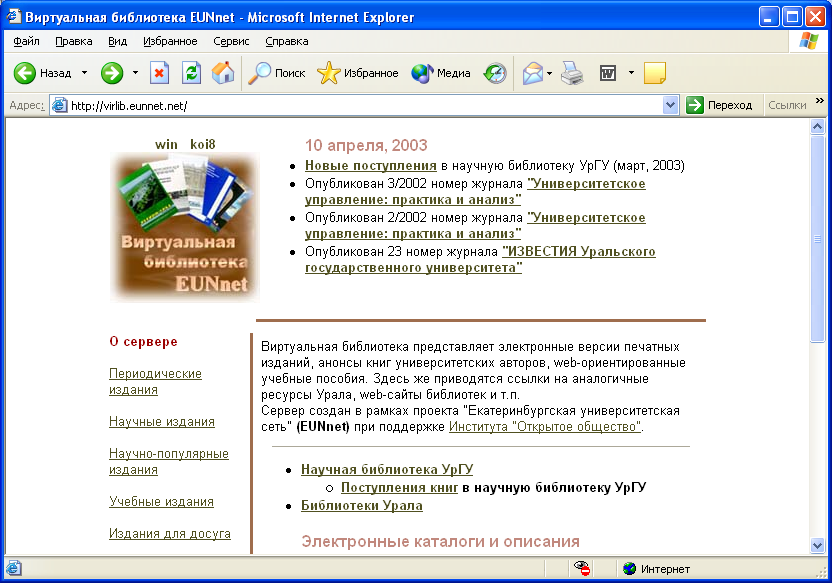
Task: Click the Ссылки links bar label
Action: coord(787,105)
